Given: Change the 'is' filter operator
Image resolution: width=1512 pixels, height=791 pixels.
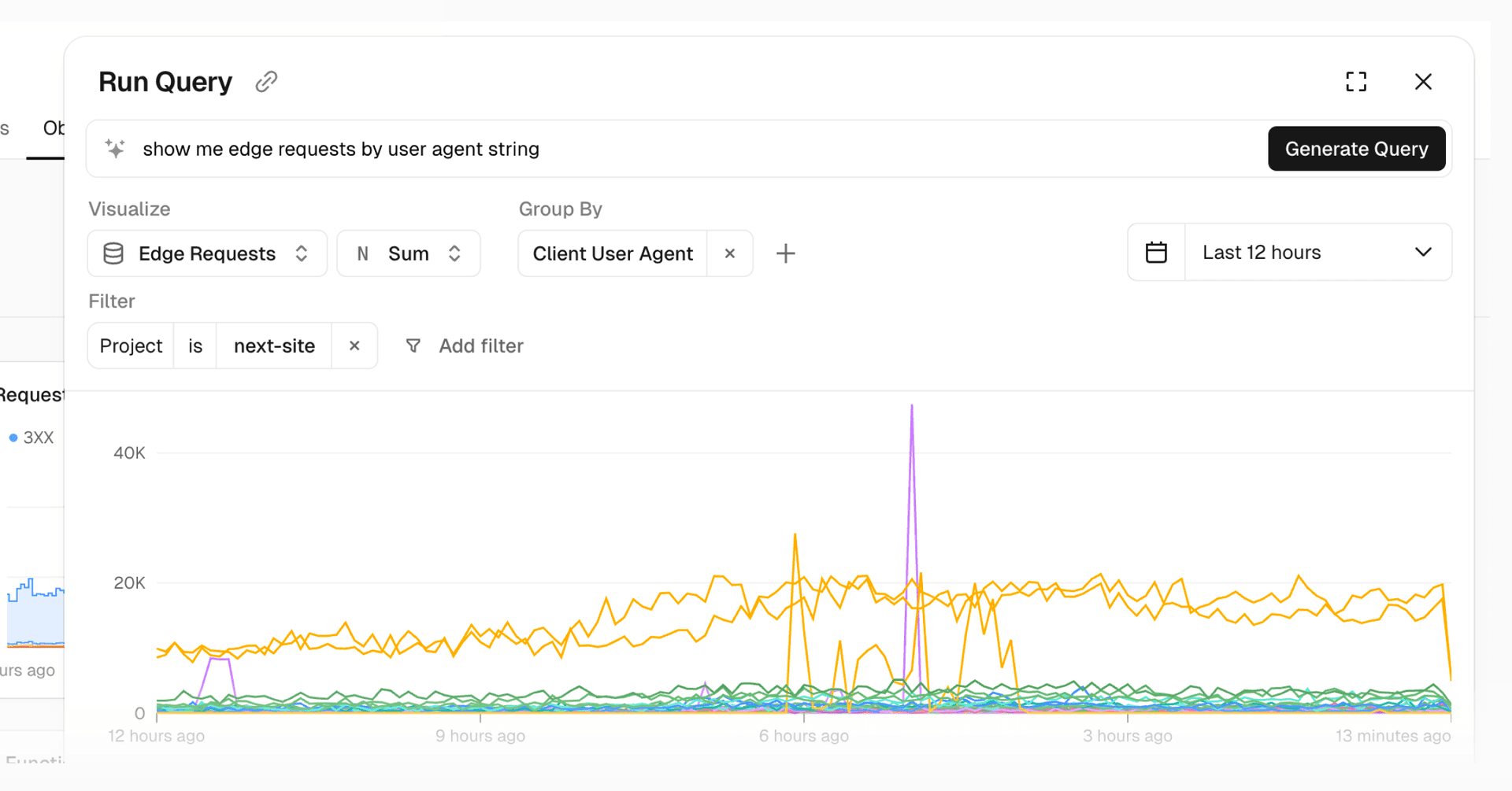Looking at the screenshot, I should pos(195,346).
